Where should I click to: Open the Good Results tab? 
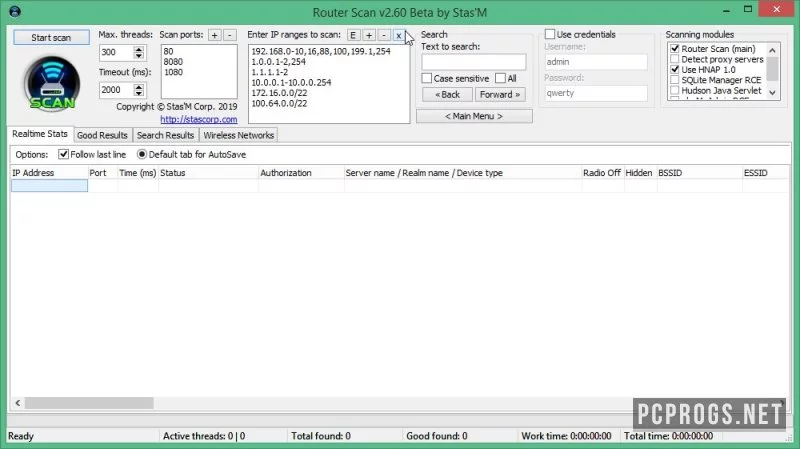pyautogui.click(x=102, y=135)
